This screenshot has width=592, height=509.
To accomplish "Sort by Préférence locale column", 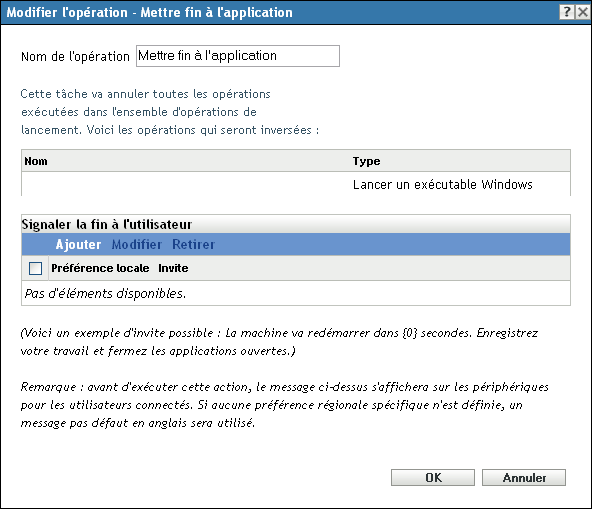I will [x=100, y=268].
